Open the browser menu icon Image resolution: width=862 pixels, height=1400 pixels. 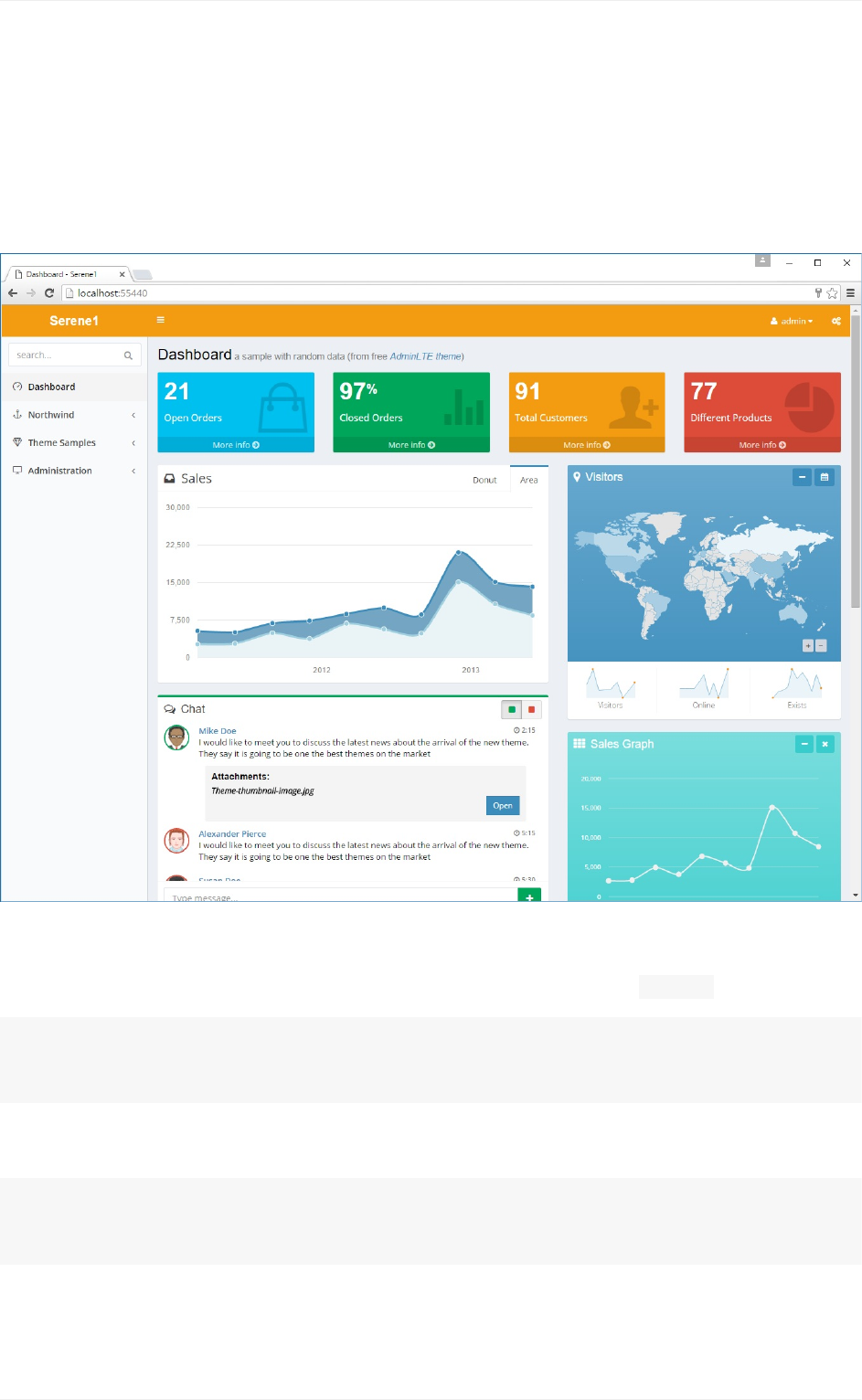850,293
